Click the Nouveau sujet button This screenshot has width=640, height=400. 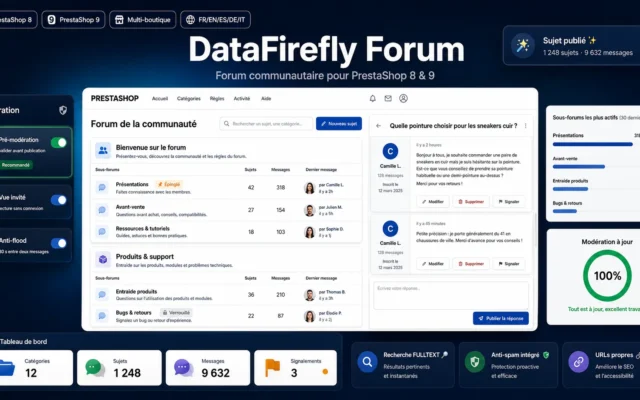point(339,124)
